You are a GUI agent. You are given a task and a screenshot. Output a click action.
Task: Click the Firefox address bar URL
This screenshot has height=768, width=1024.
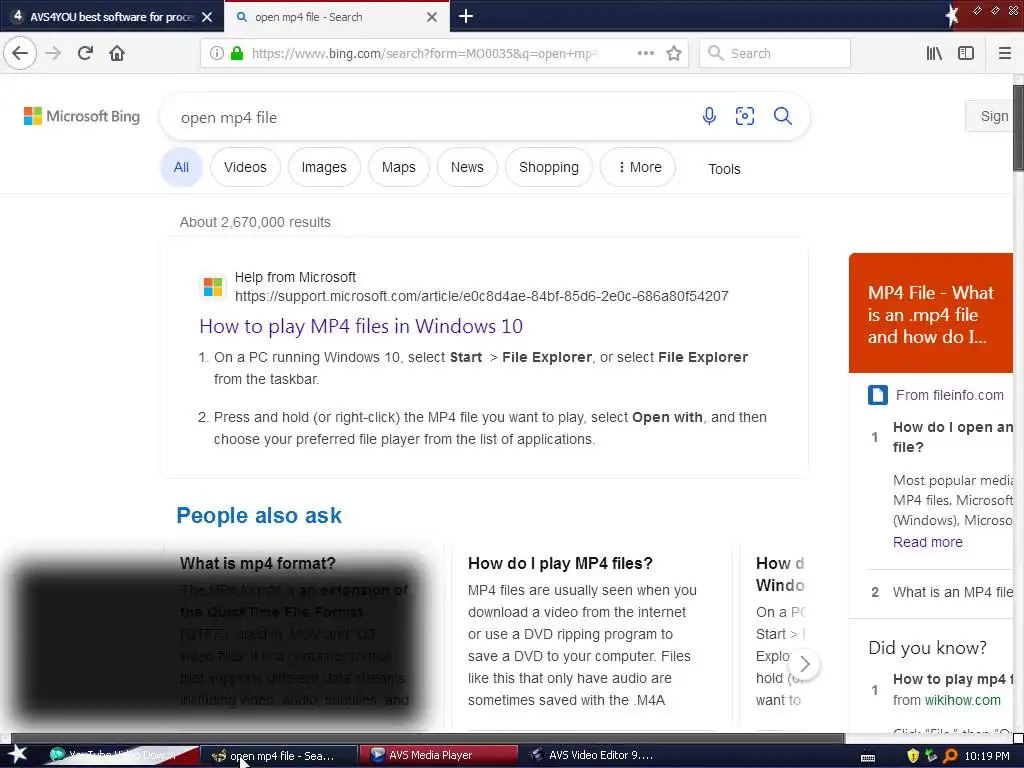pos(424,54)
